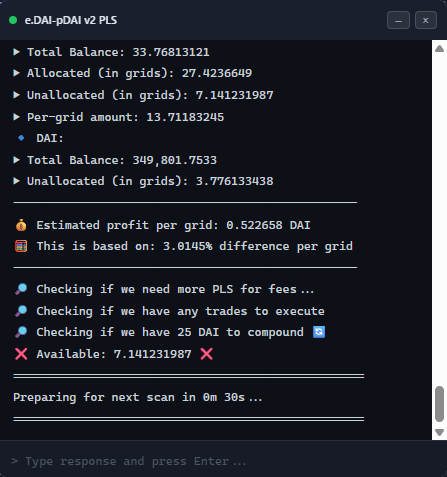This screenshot has height=477, width=447.
Task: Click This is based on: 3.0145% difference line
Action: click(194, 247)
